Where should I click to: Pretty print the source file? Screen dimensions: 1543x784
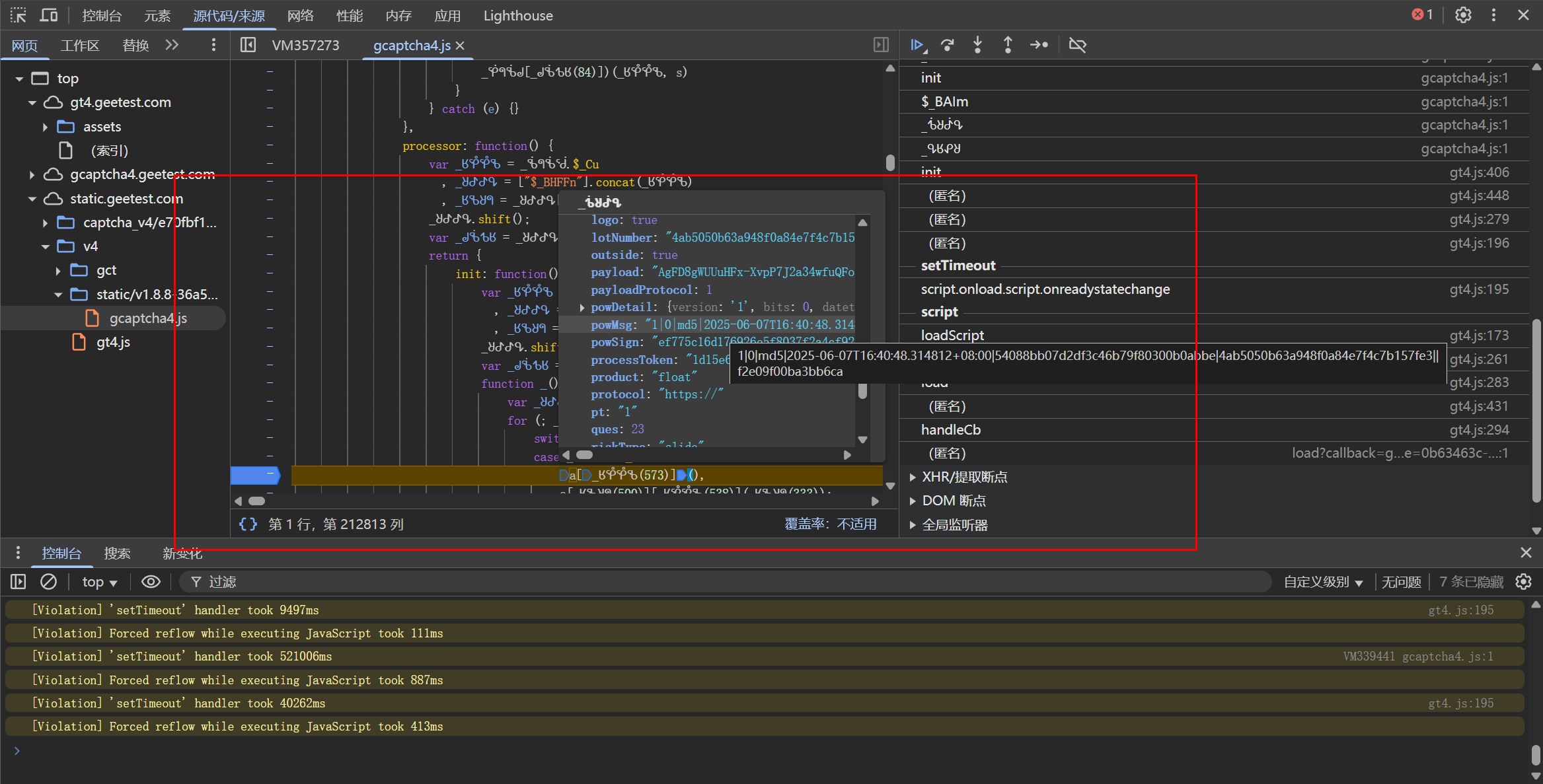(248, 524)
